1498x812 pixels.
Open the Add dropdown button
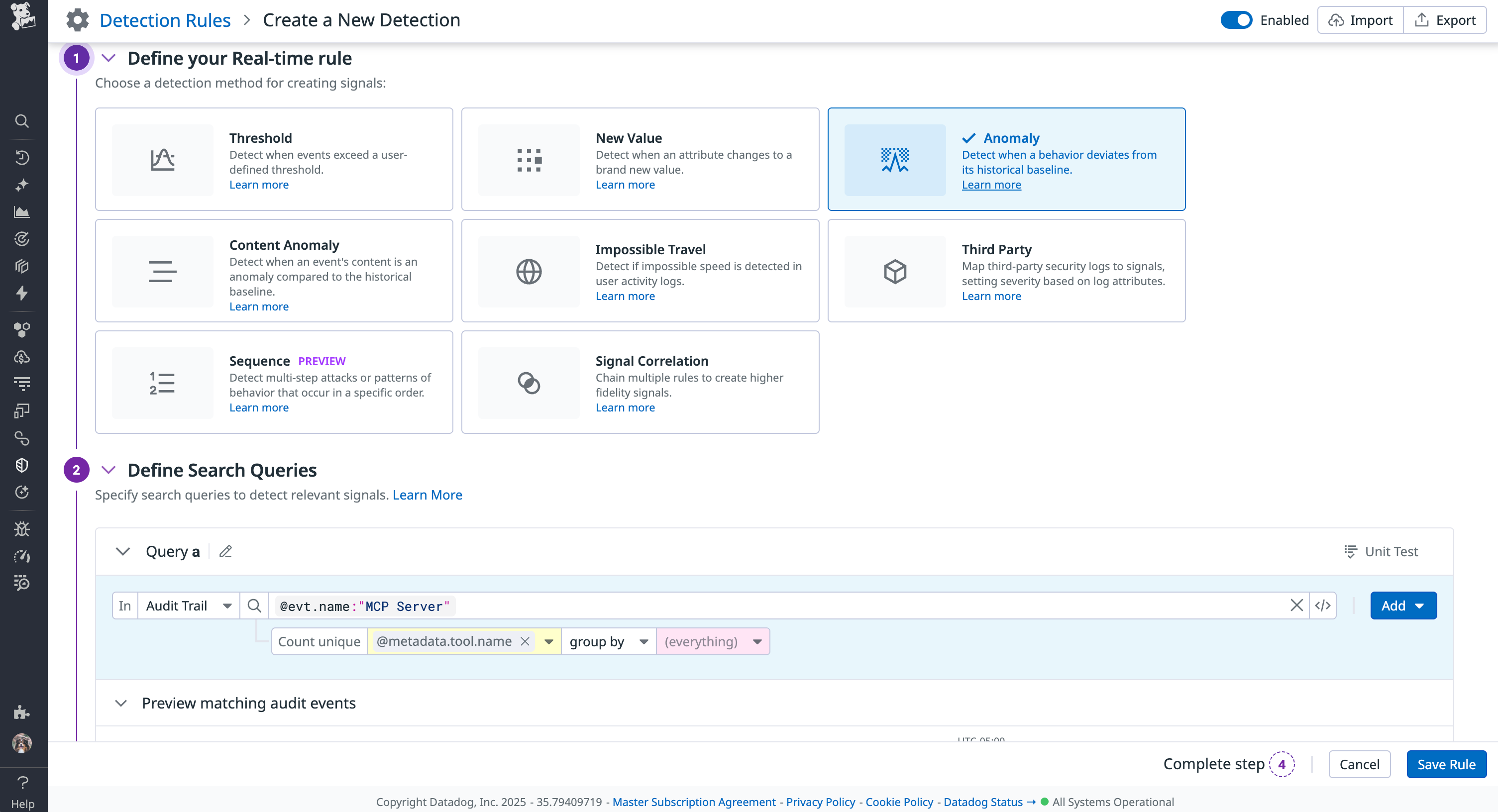click(1402, 605)
